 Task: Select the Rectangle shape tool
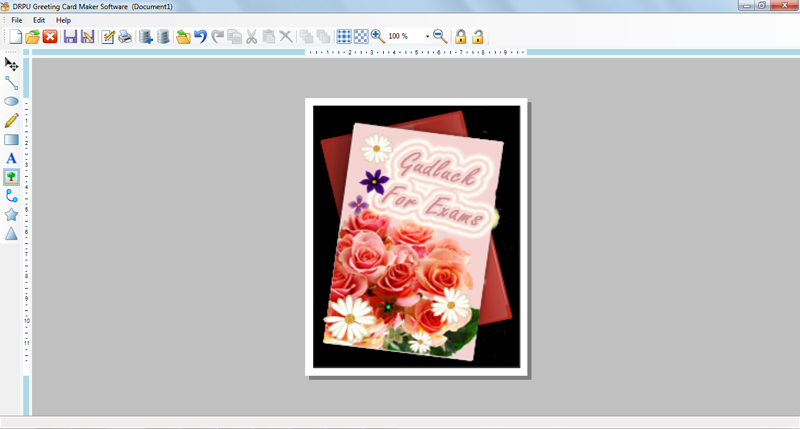click(11, 140)
